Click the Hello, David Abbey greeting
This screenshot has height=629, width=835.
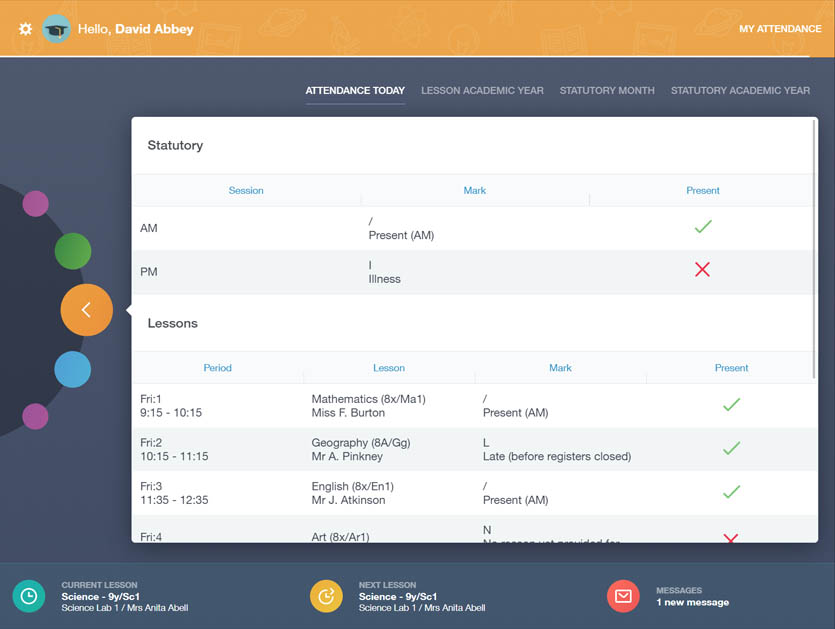(x=136, y=29)
